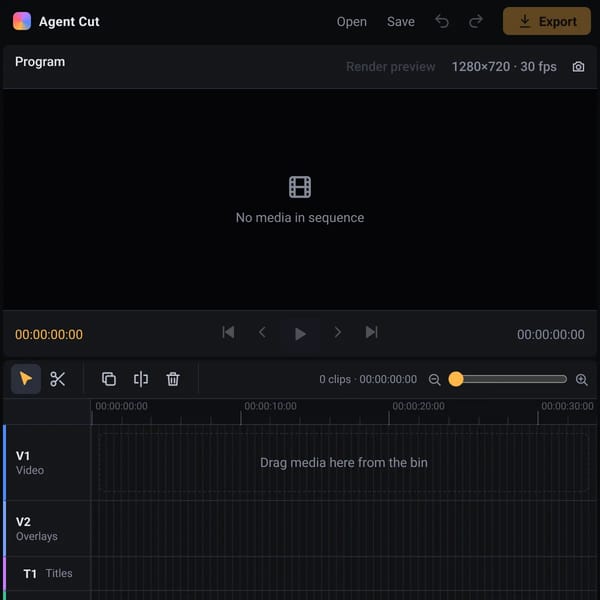This screenshot has width=600, height=600.
Task: Click the current timecode 00:00:00:00 in orange
Action: coord(49,334)
